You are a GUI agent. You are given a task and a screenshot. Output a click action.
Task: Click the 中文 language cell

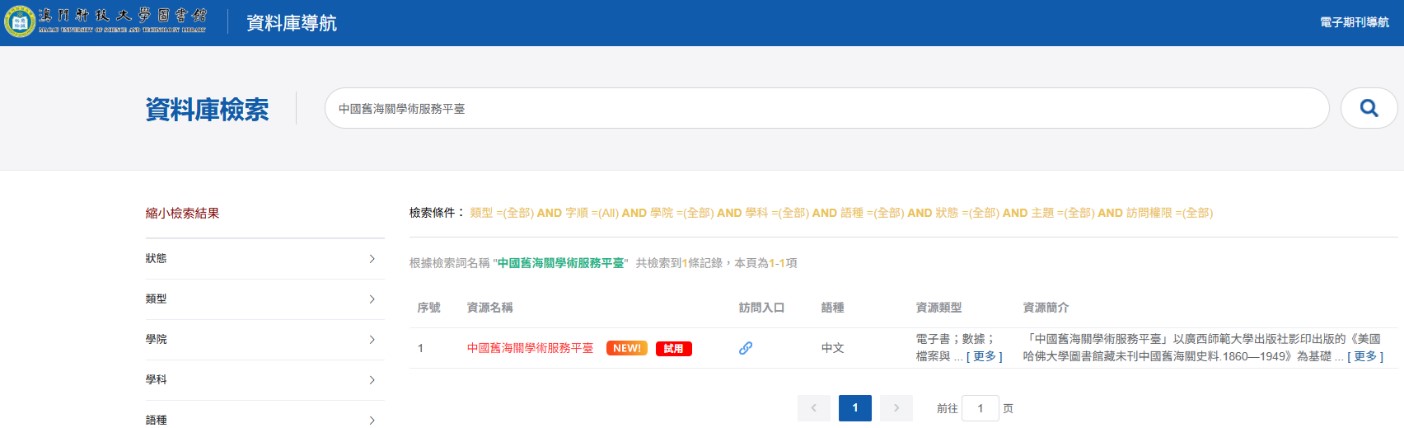[832, 348]
